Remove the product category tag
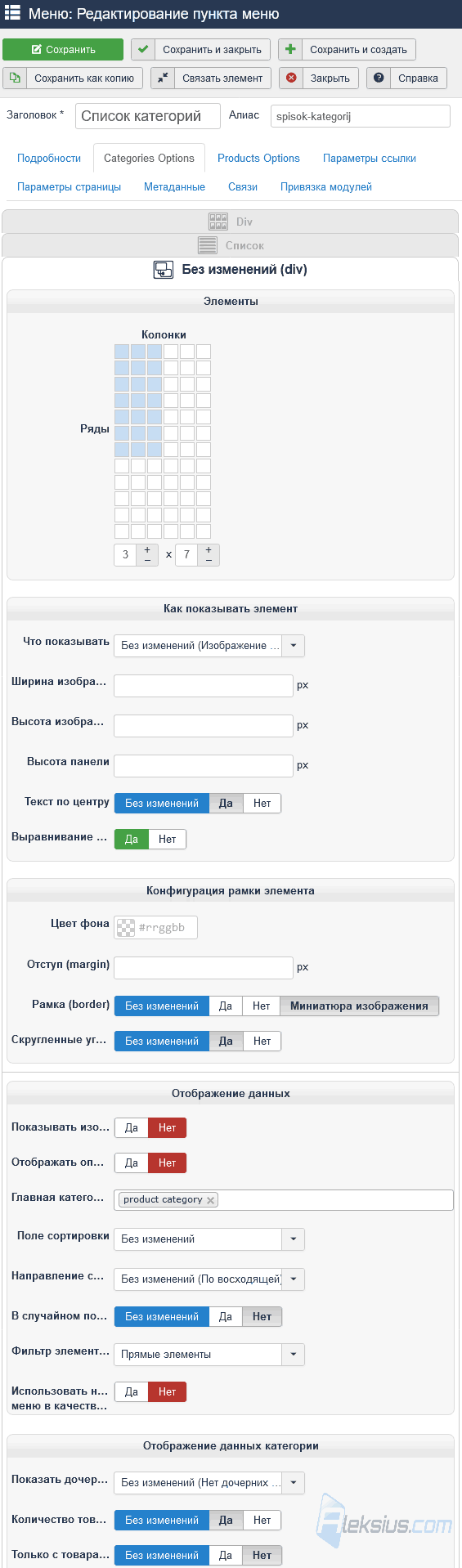The height and width of the screenshot is (1568, 462). (210, 1200)
